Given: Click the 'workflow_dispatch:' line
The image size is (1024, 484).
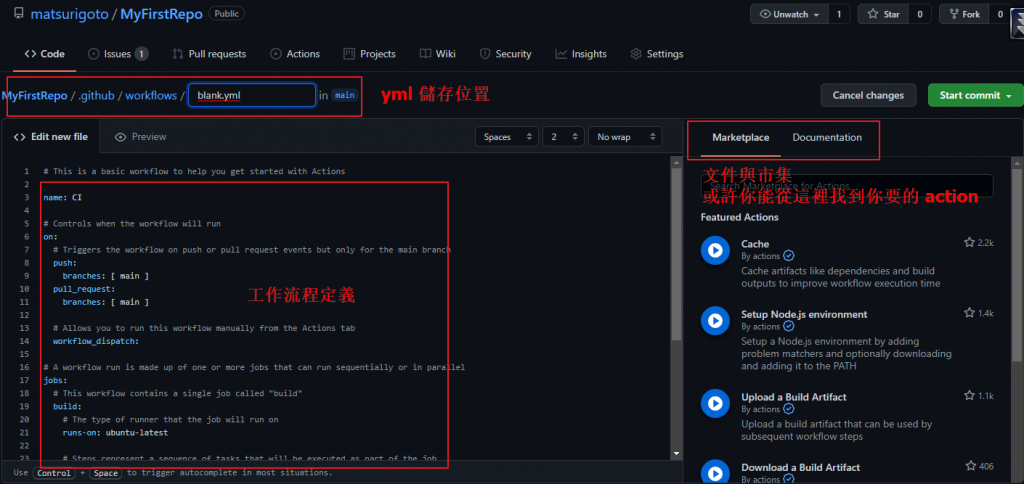Looking at the screenshot, I should click(96, 341).
